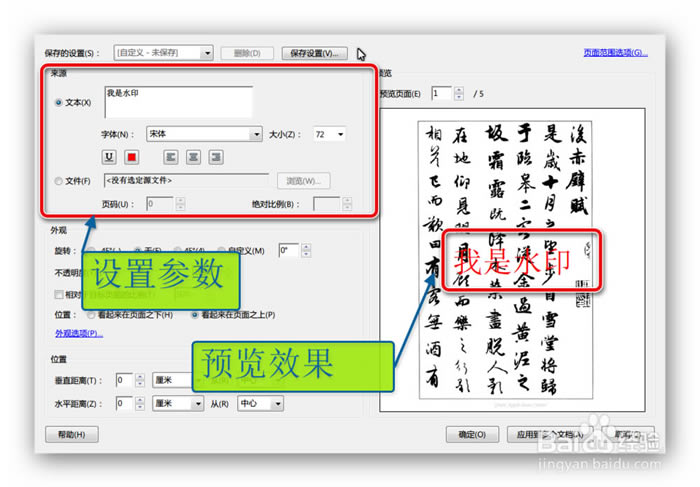Click the 垂直距离(T) vertical distance field
700x487 pixels.
(125, 380)
